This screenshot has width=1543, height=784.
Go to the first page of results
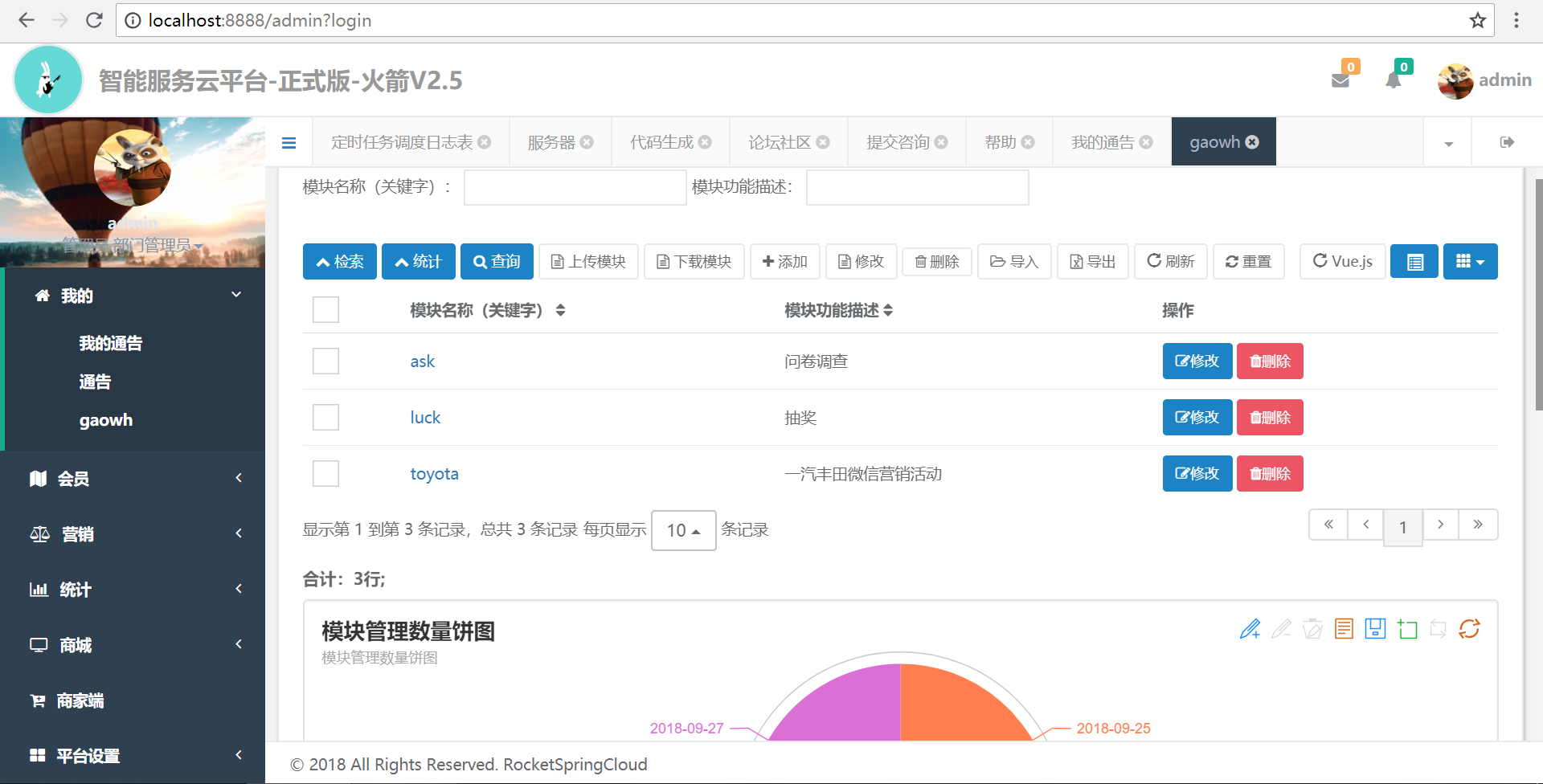point(1328,525)
